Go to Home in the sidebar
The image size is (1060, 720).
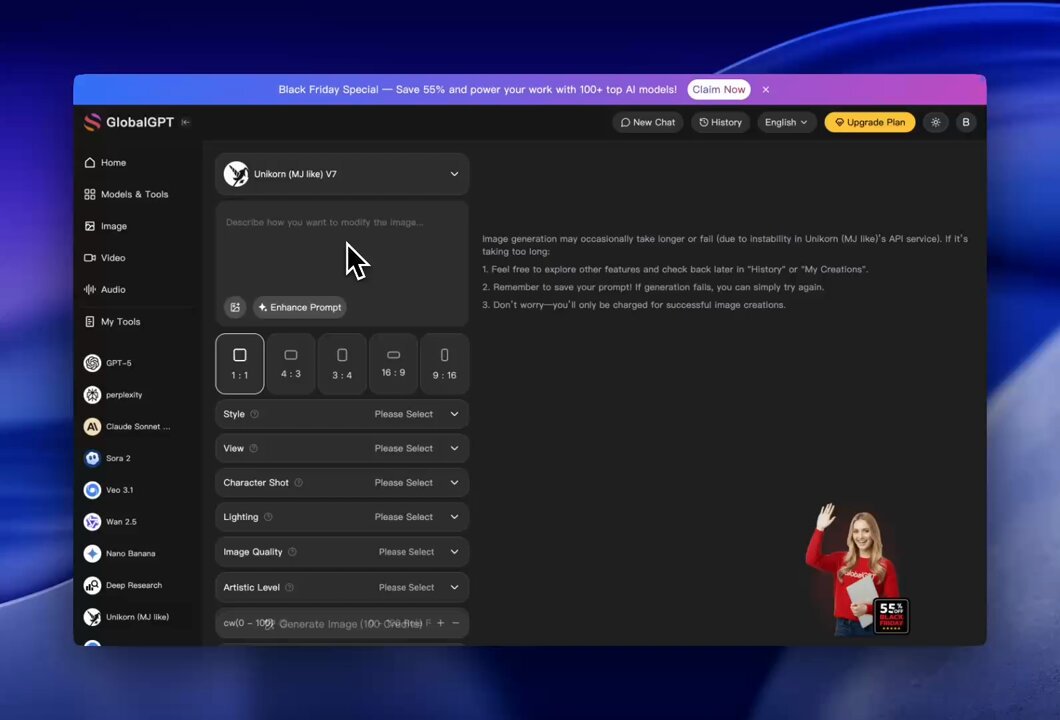[105, 163]
